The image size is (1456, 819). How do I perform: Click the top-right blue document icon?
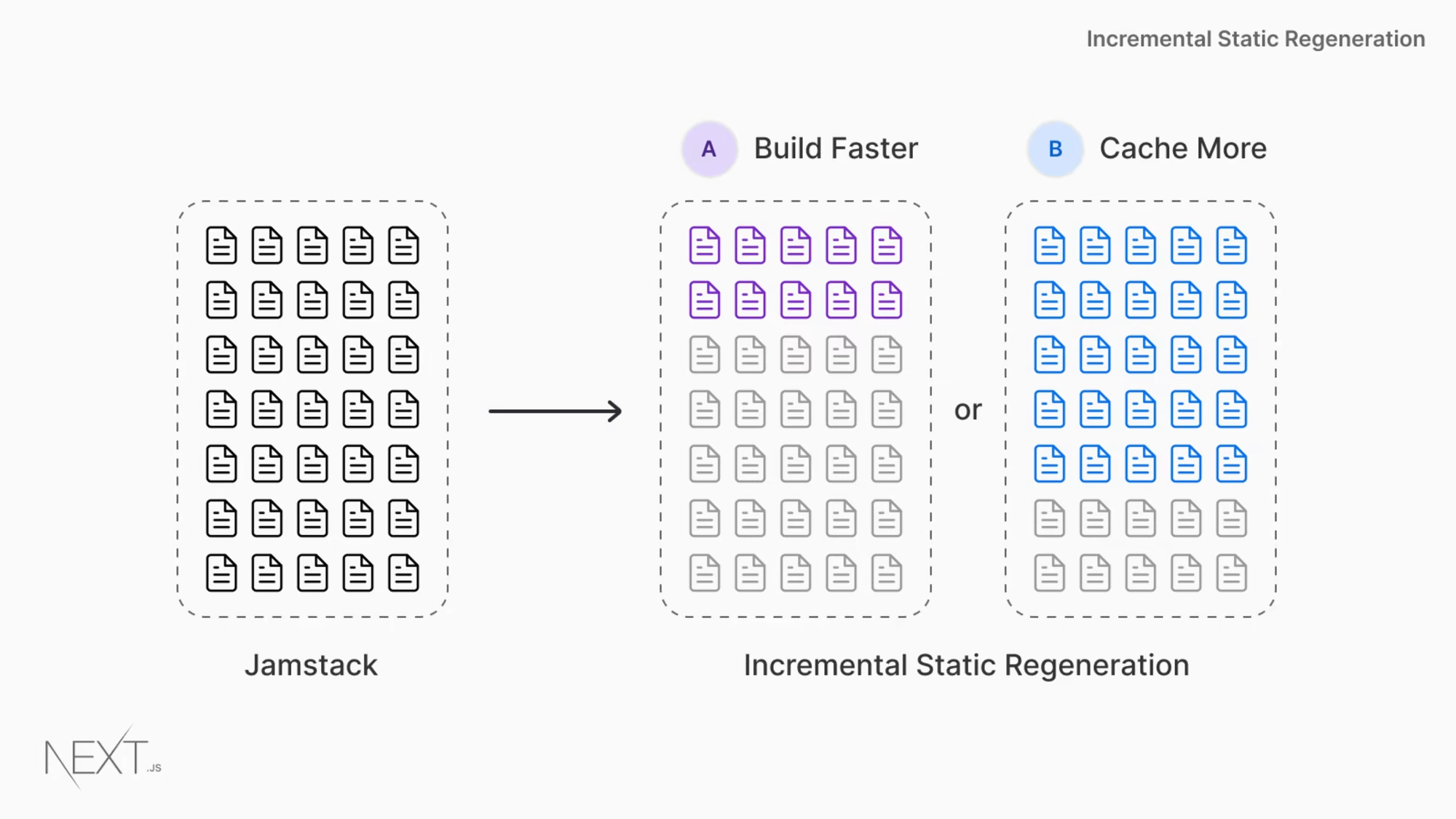pos(1231,245)
